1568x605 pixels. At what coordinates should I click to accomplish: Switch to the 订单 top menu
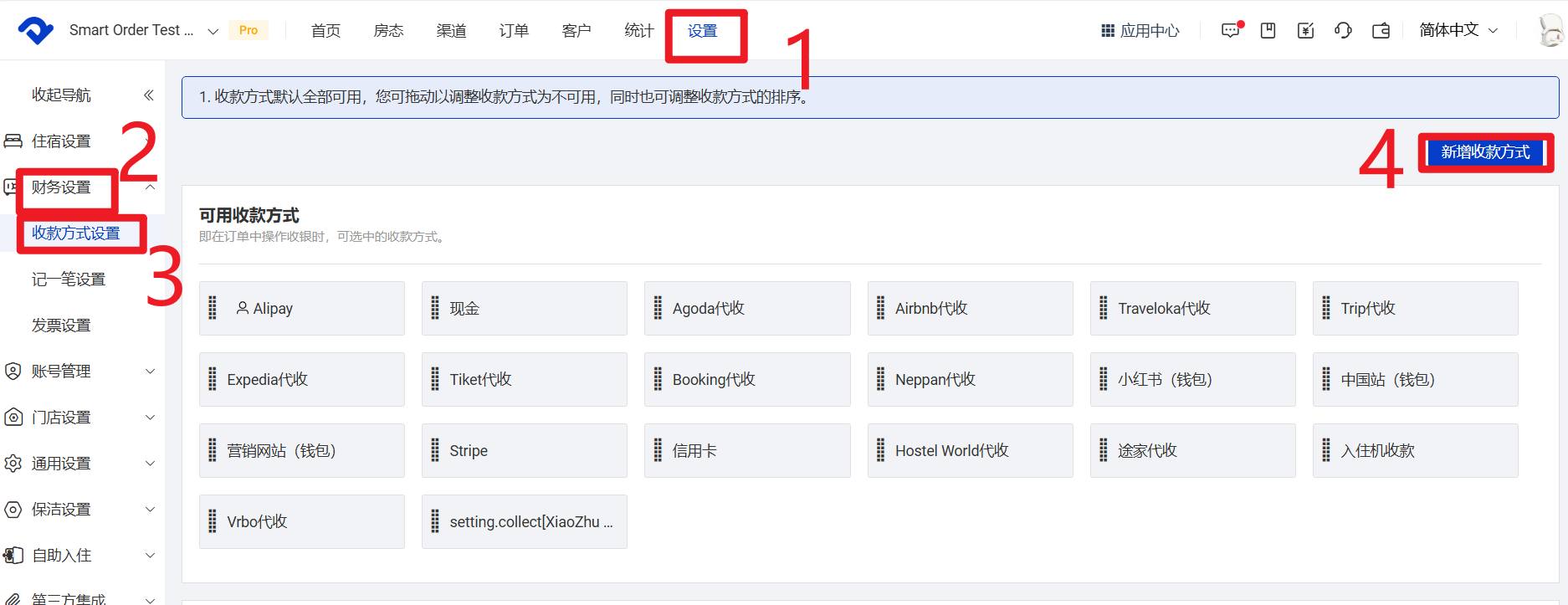(x=514, y=31)
